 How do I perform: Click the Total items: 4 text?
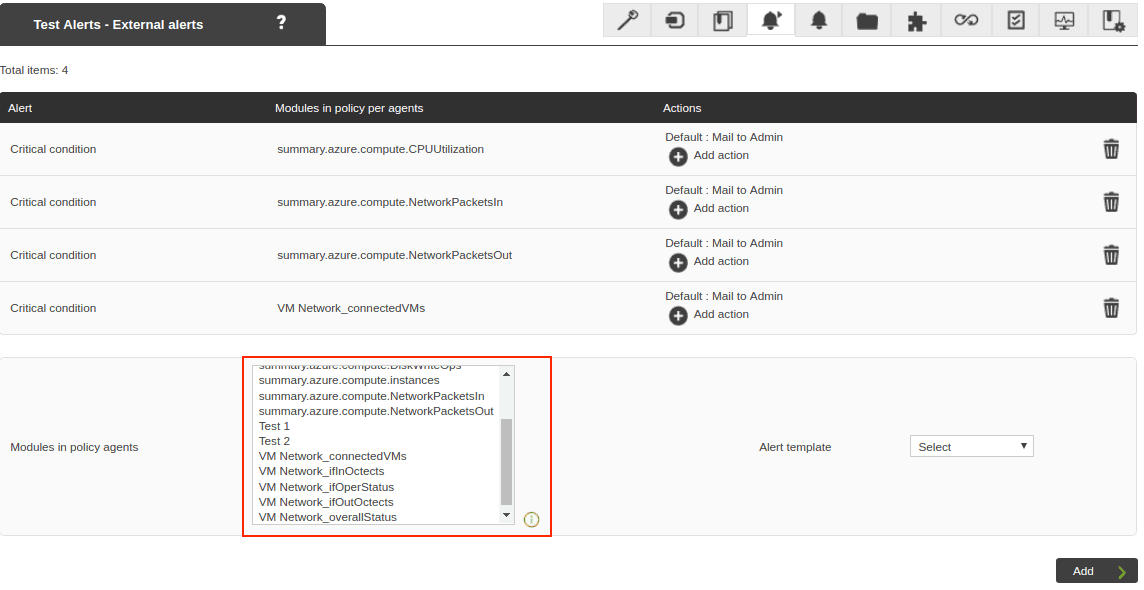34,70
